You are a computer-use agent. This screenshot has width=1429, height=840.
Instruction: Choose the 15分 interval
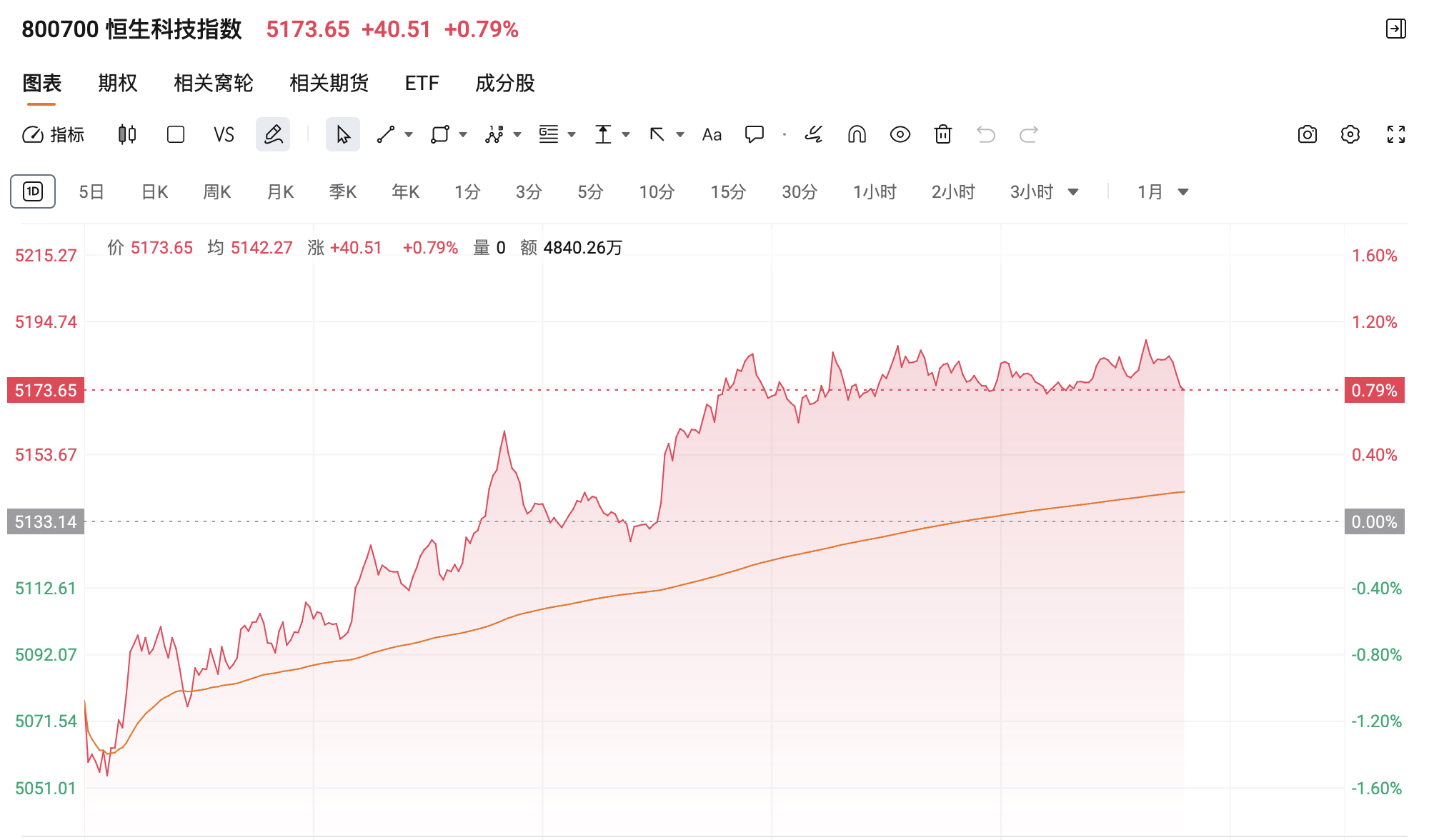point(728,191)
